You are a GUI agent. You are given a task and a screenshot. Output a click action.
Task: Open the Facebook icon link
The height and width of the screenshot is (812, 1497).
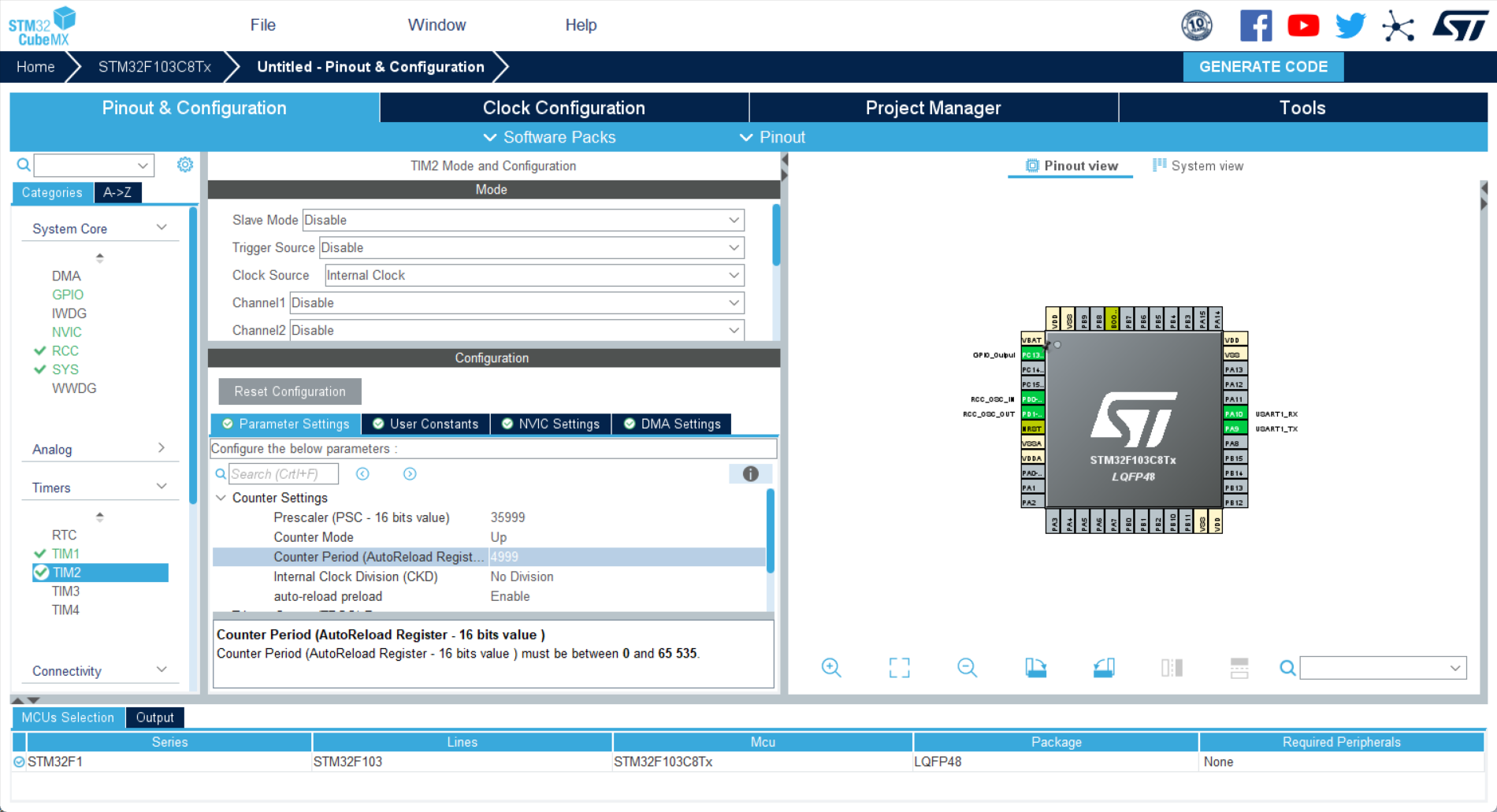1256,26
